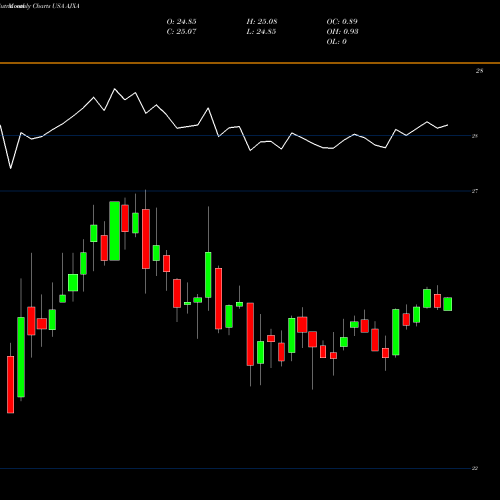This screenshot has width=500, height=500.
Task: Click the close price value C: 25.07
Action: pos(181,32)
